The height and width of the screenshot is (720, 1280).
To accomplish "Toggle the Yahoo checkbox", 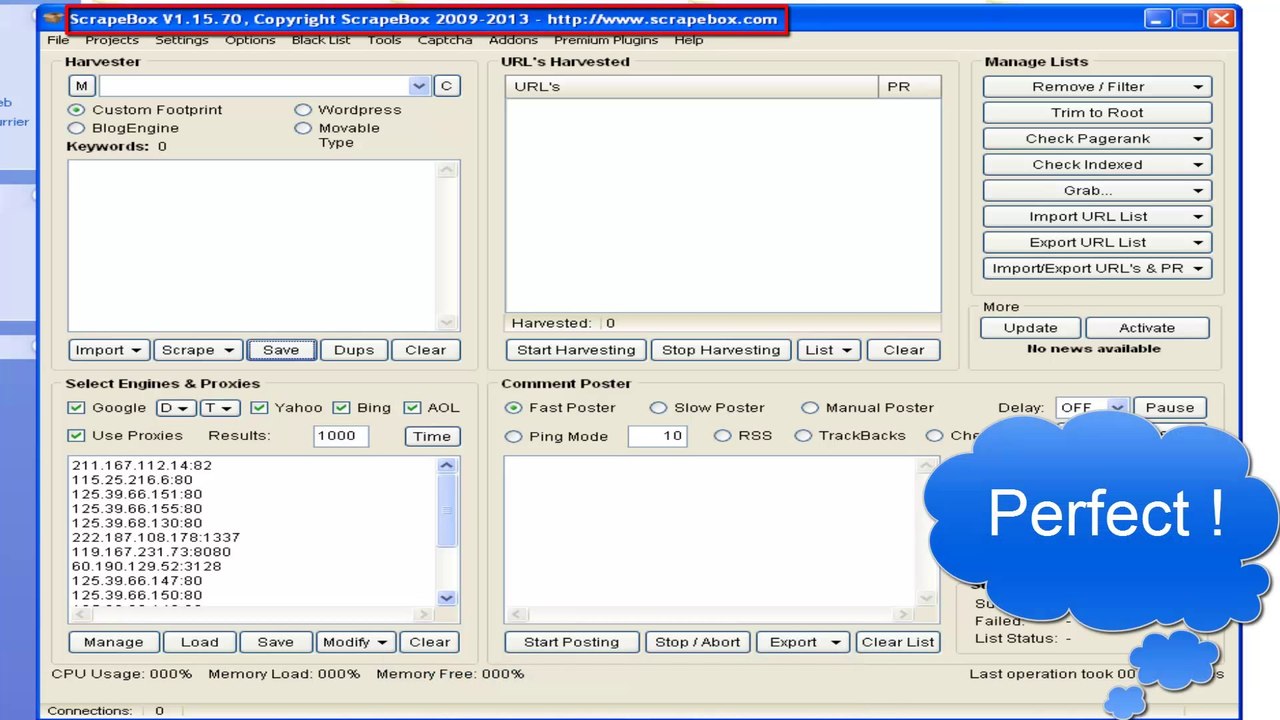I will [259, 408].
